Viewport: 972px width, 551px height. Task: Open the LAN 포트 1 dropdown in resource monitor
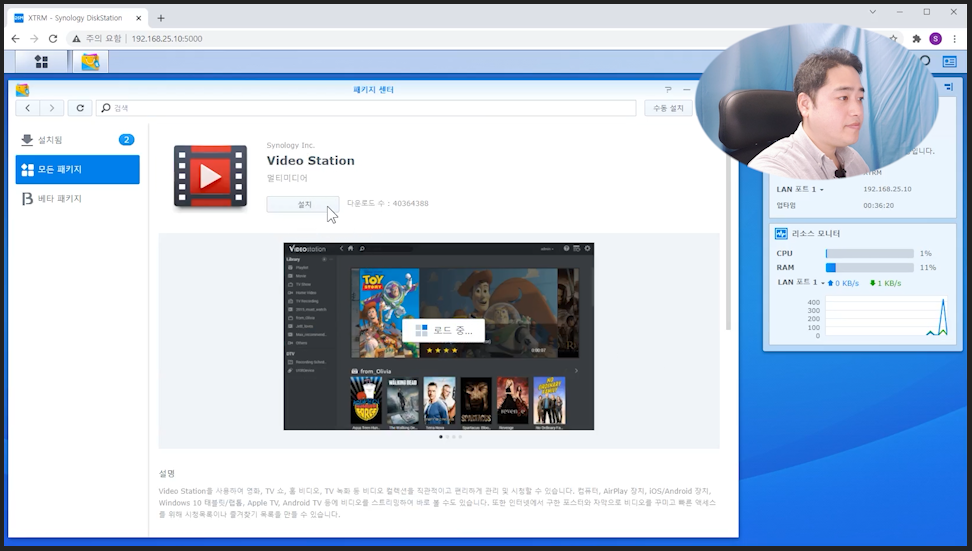pyautogui.click(x=801, y=283)
